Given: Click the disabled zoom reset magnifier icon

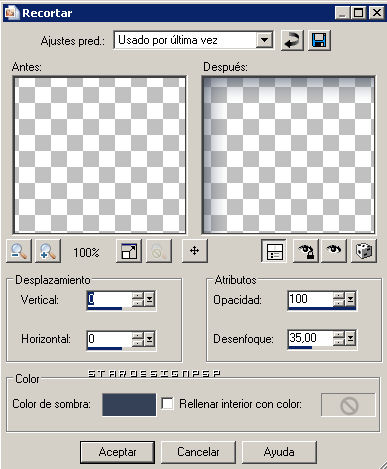Looking at the screenshot, I should click(x=159, y=251).
